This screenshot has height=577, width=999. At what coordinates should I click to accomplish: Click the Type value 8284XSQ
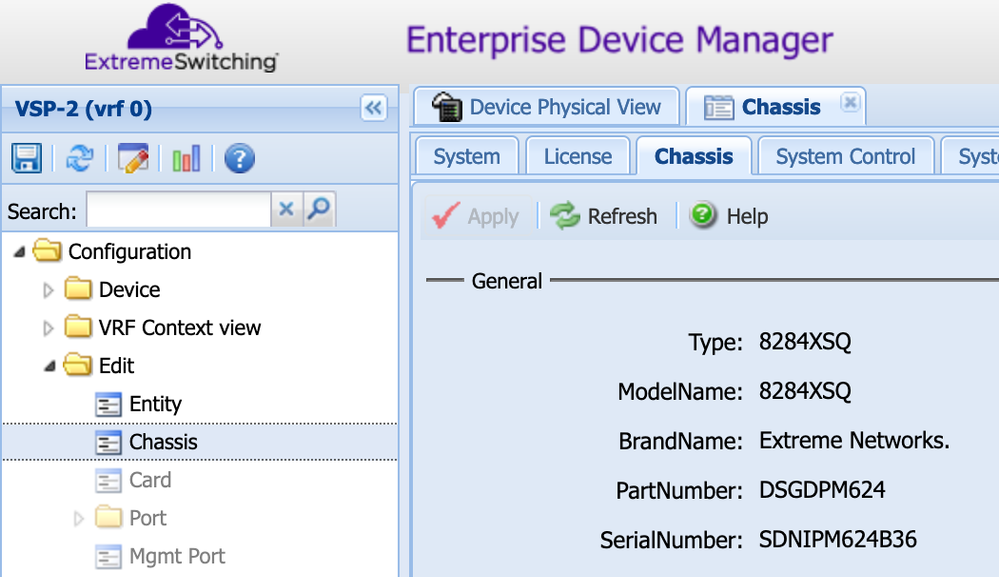[805, 342]
